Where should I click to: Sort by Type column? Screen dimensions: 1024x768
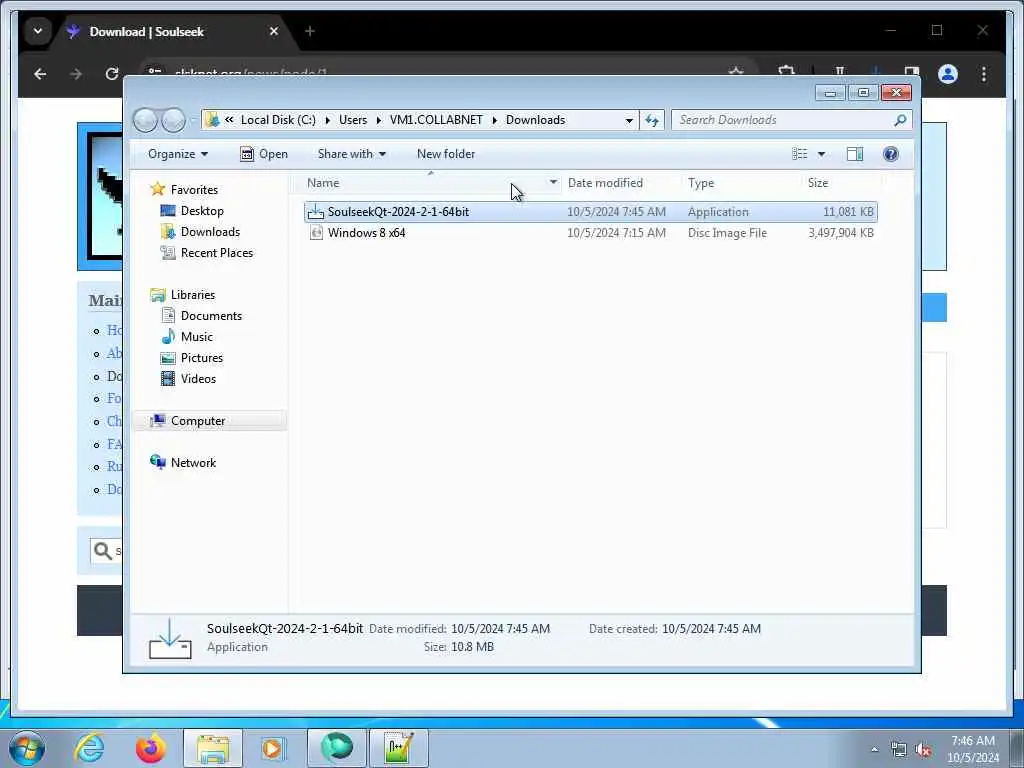pyautogui.click(x=701, y=183)
